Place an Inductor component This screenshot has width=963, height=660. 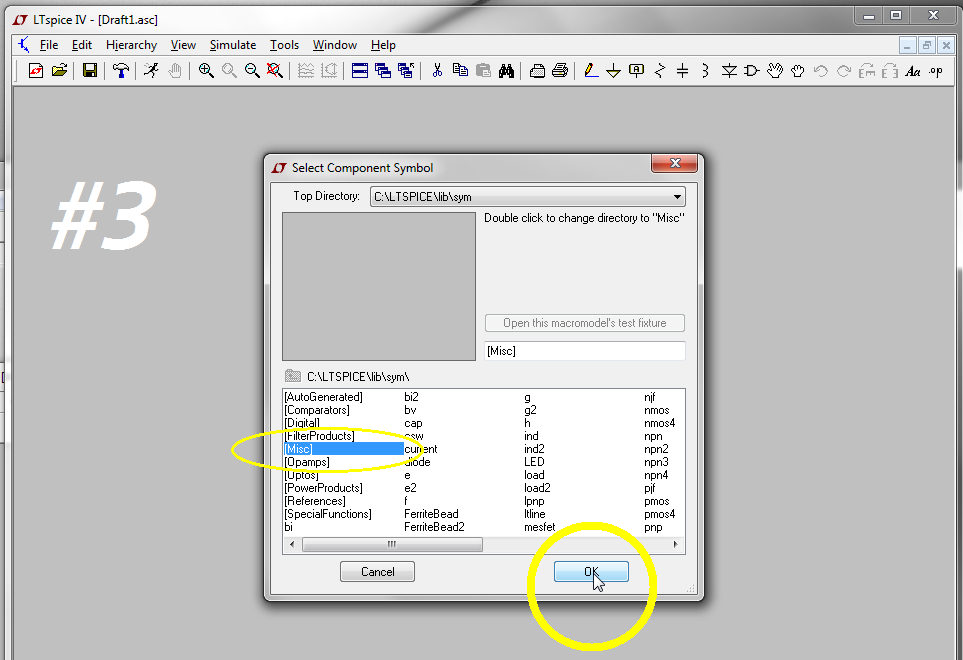(x=705, y=71)
